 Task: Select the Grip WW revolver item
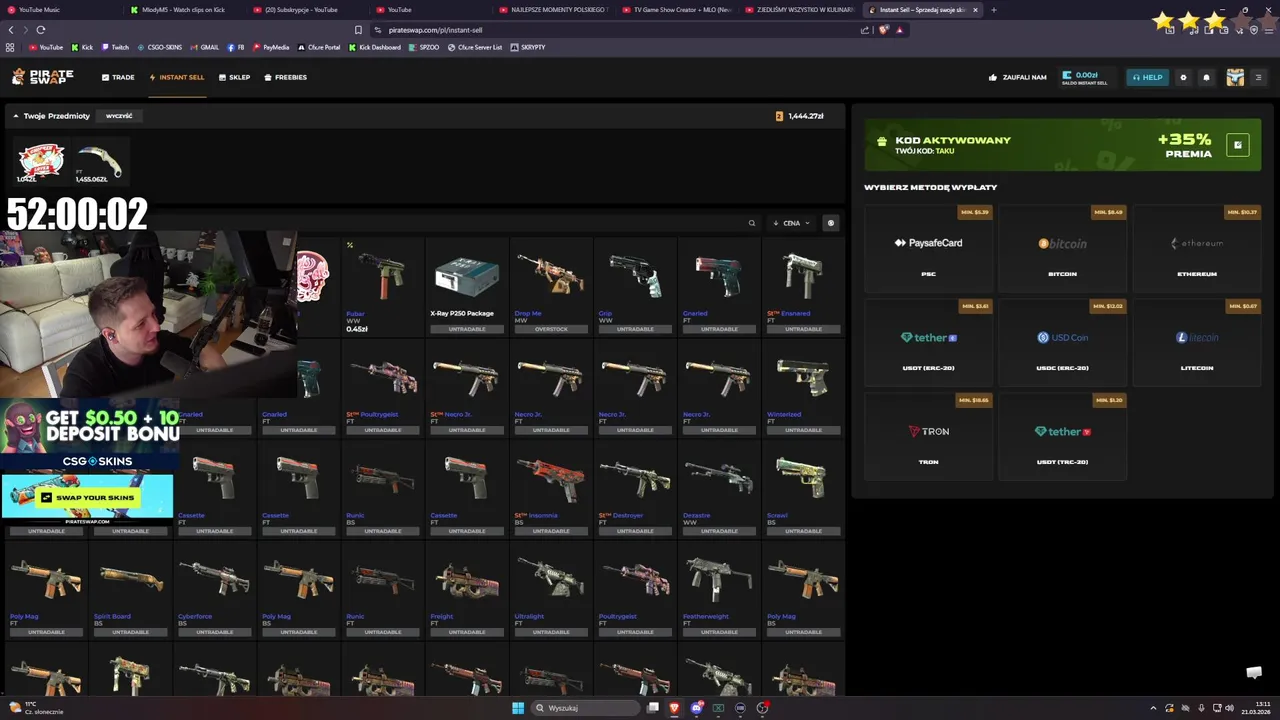point(634,286)
